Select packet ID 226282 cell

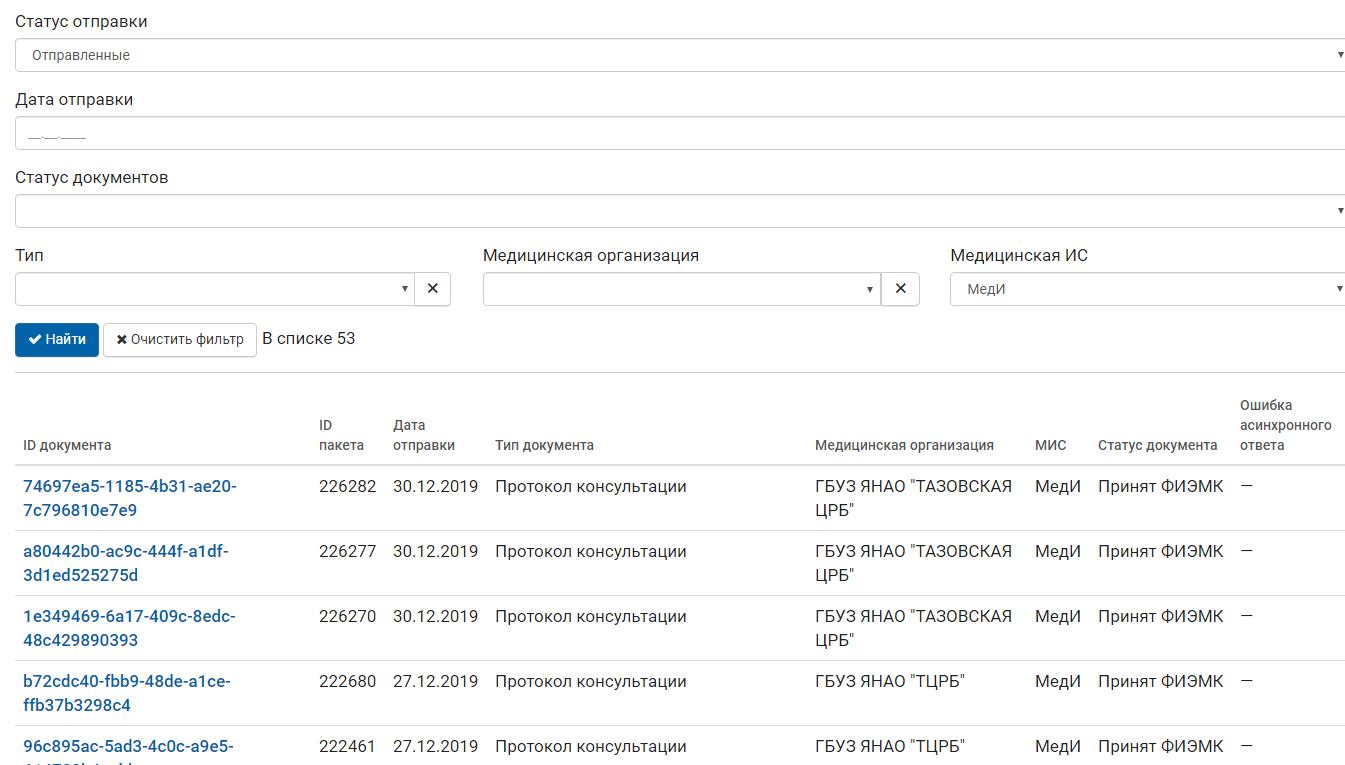[348, 487]
